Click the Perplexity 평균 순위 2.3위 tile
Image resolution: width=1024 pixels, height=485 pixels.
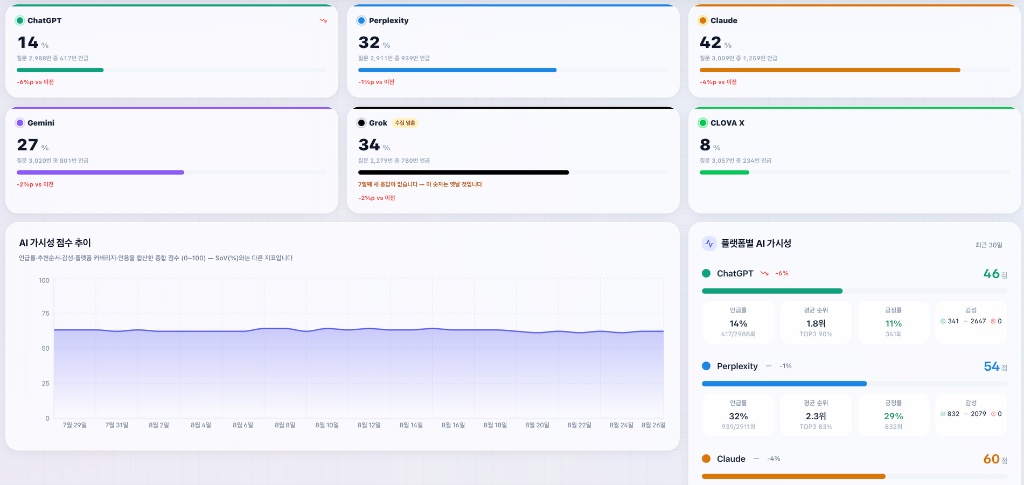pos(816,415)
